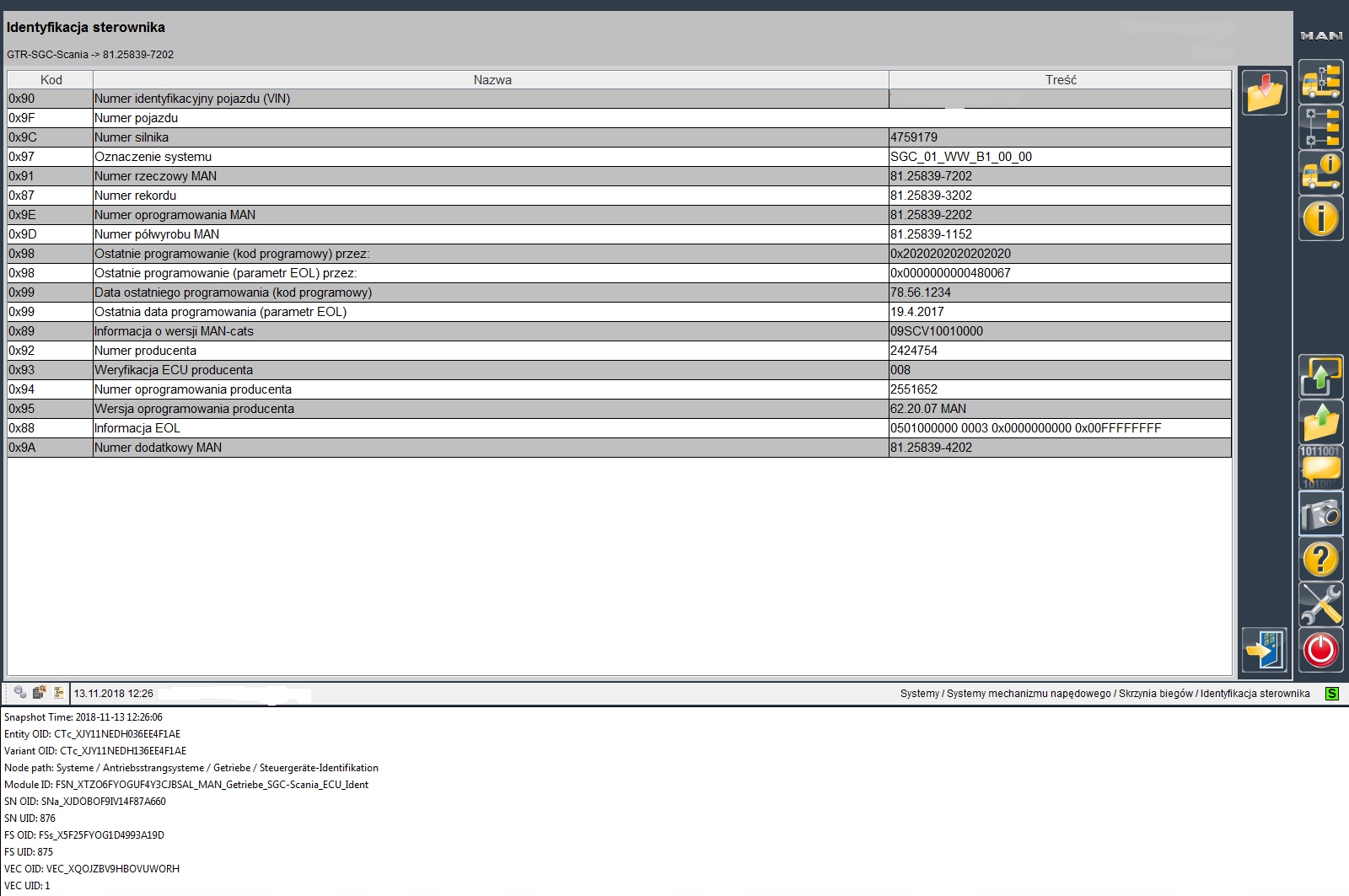
Task: Select the Numer dodatkowy MAN row
Action: tap(620, 448)
